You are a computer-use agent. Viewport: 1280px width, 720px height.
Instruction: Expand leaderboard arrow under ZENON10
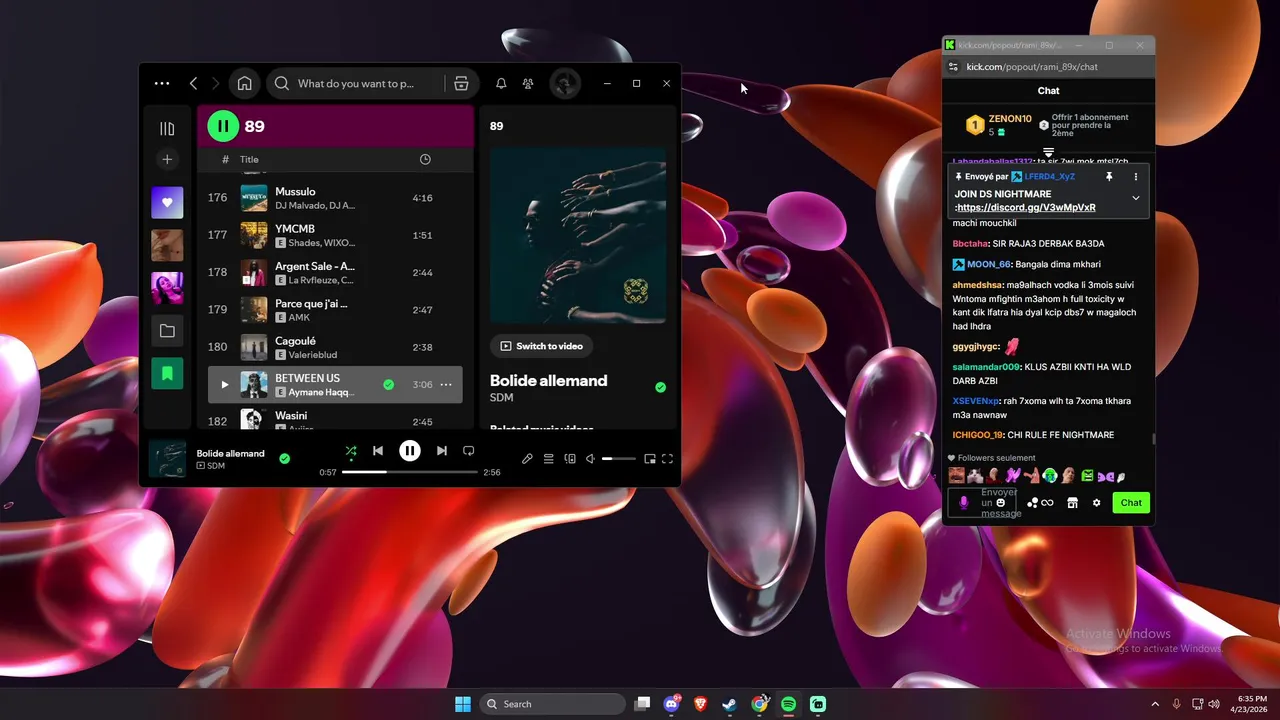[1048, 152]
